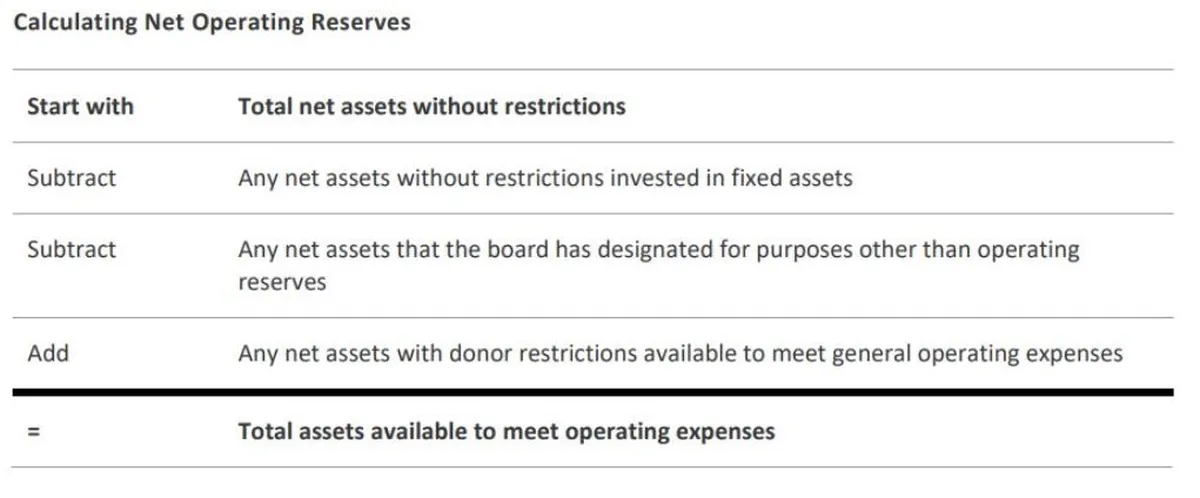Click the thick black divider line
This screenshot has width=1200, height=498.
tap(592, 392)
